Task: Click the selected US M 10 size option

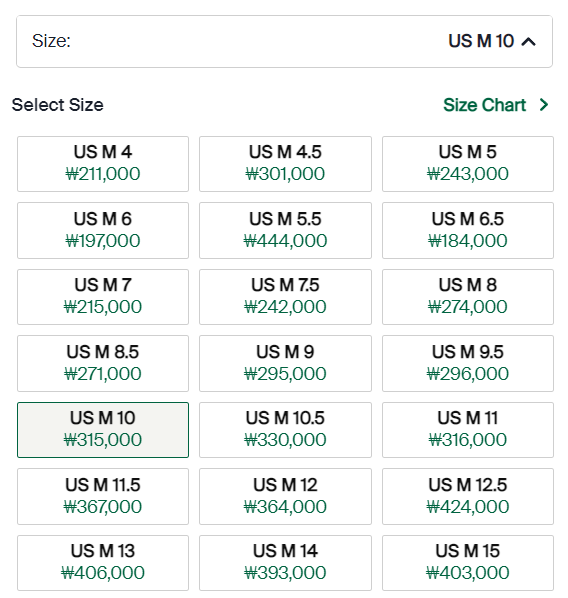Action: (x=103, y=430)
